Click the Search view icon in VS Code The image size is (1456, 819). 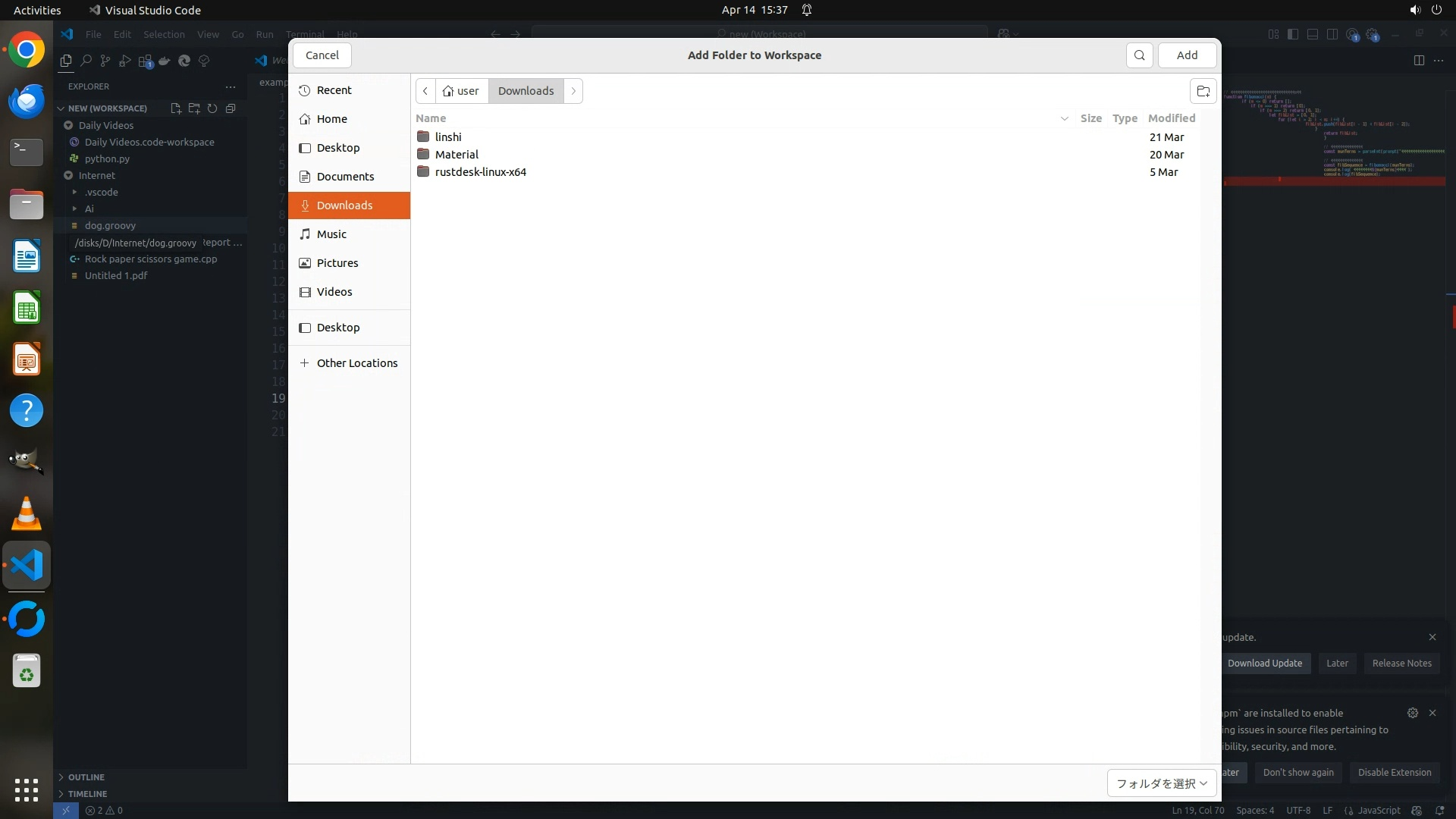pyautogui.click(x=86, y=61)
